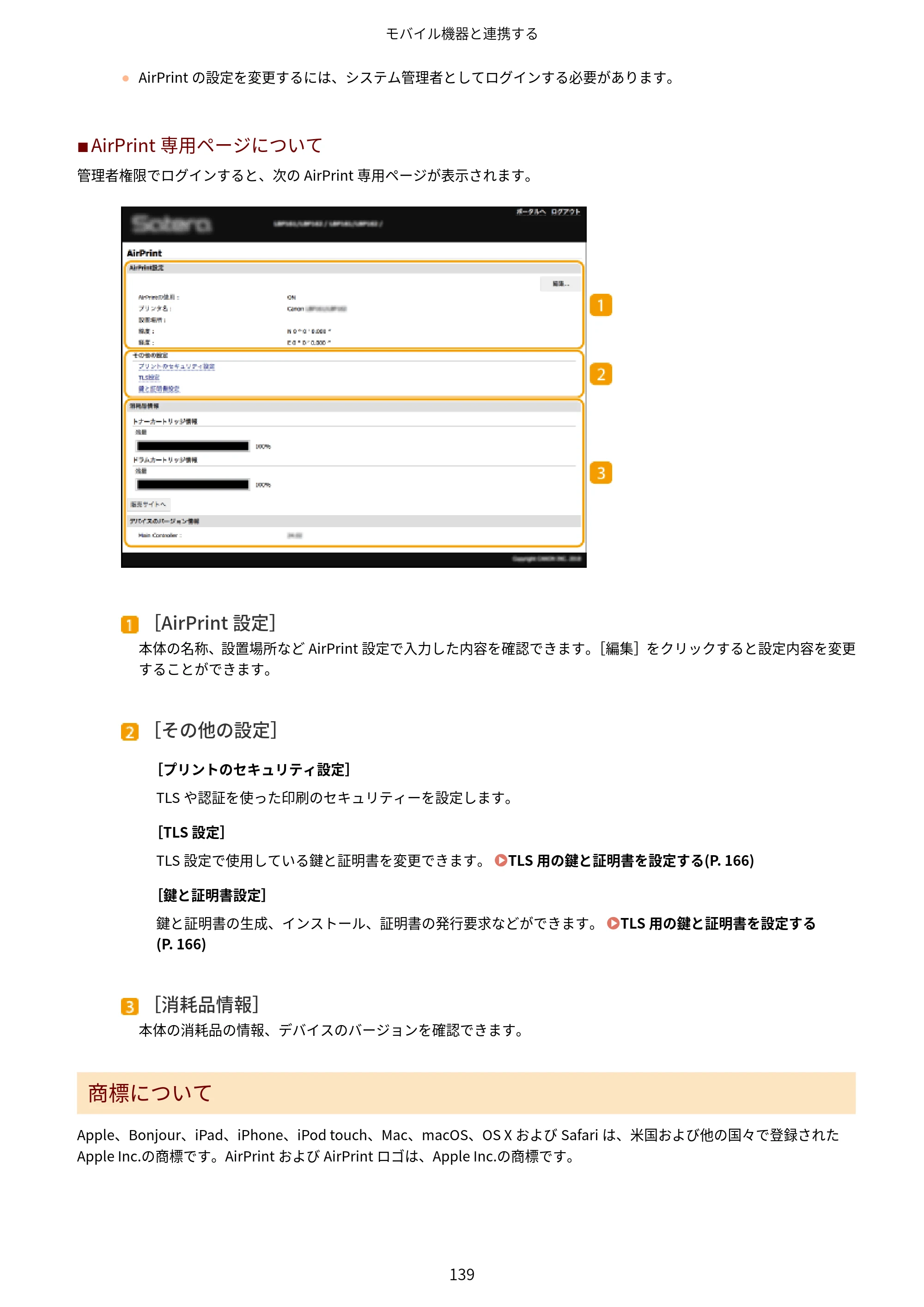Select the subheading [鍵と証明書設定]

coord(211,895)
